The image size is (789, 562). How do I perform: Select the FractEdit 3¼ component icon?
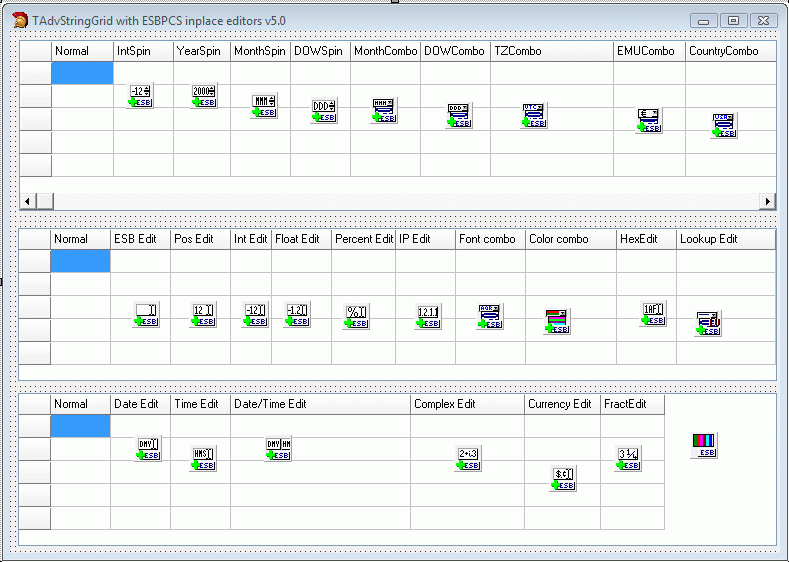628,459
